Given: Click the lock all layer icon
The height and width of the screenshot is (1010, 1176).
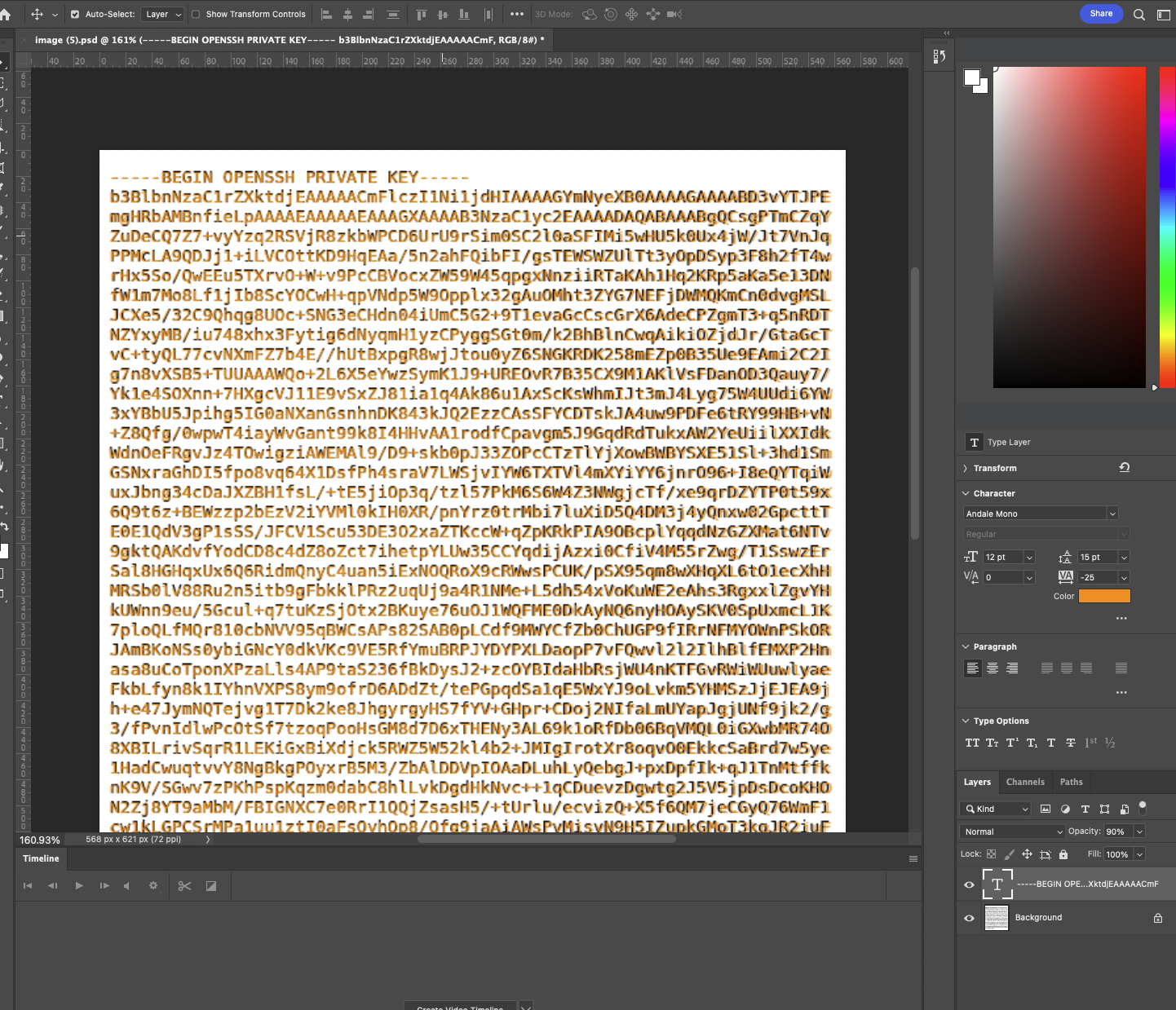Looking at the screenshot, I should point(1063,854).
